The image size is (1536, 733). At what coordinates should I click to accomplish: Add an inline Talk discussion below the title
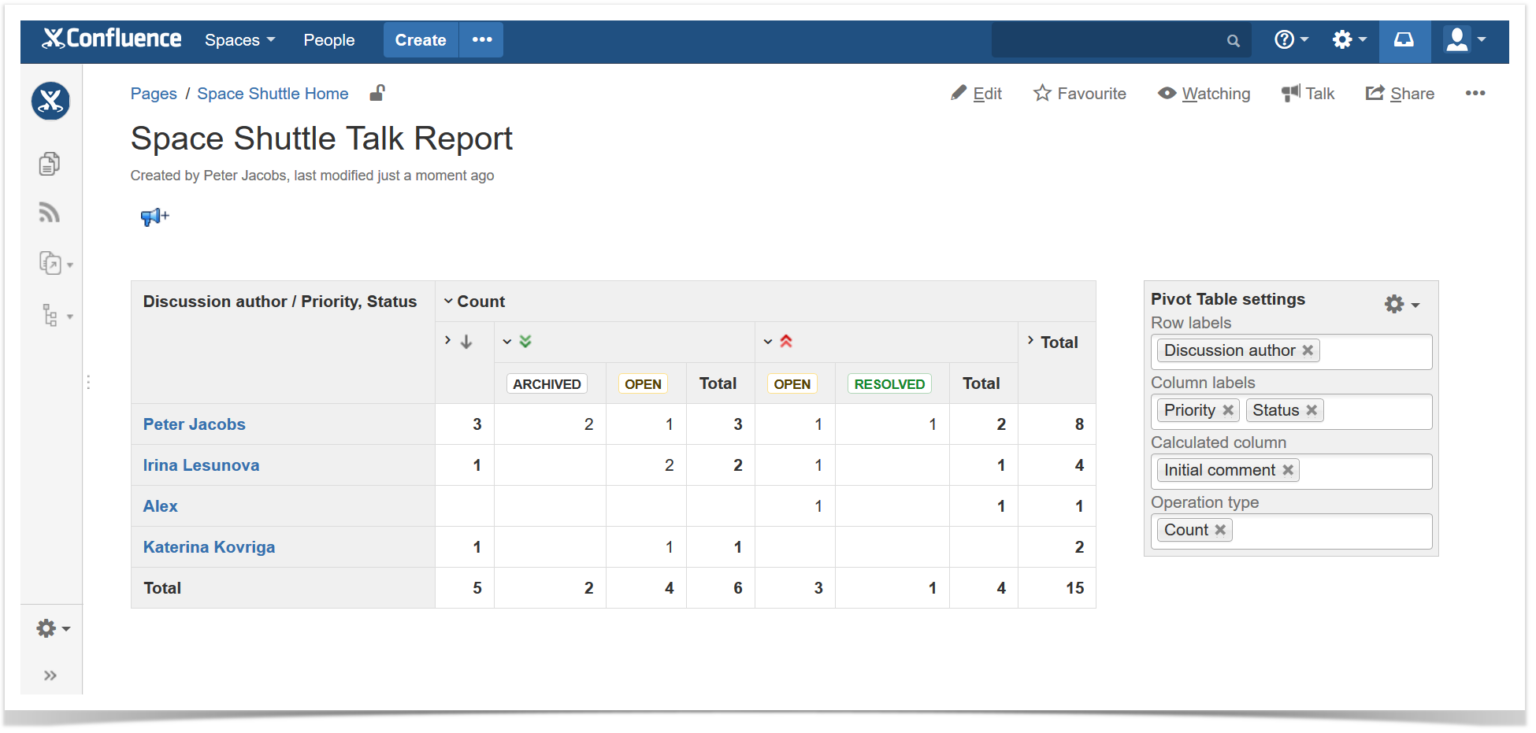pos(154,216)
